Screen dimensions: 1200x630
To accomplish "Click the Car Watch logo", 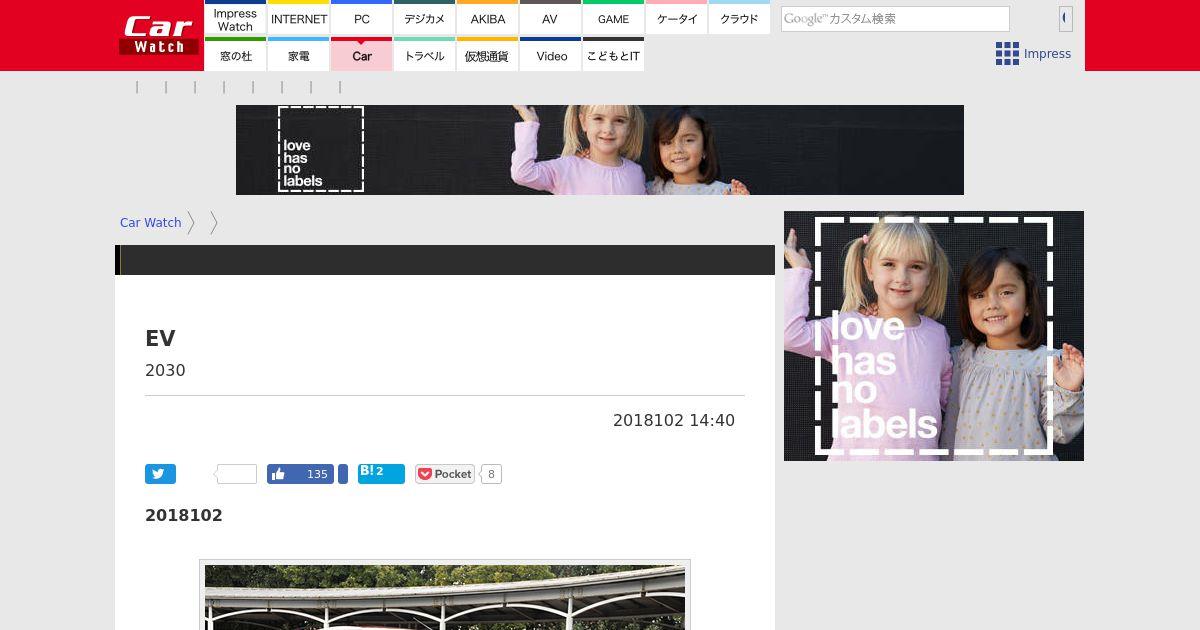I will pos(159,35).
